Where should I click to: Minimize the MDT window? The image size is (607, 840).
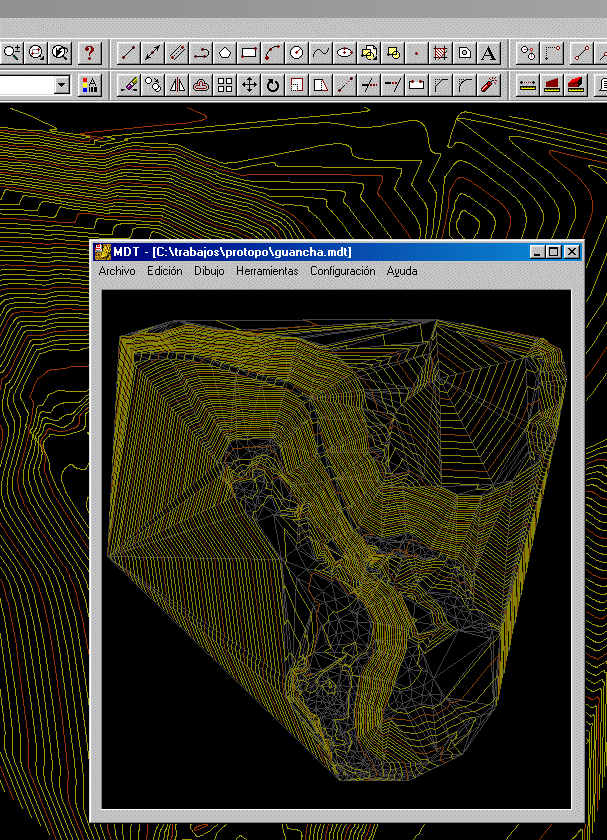click(x=537, y=252)
